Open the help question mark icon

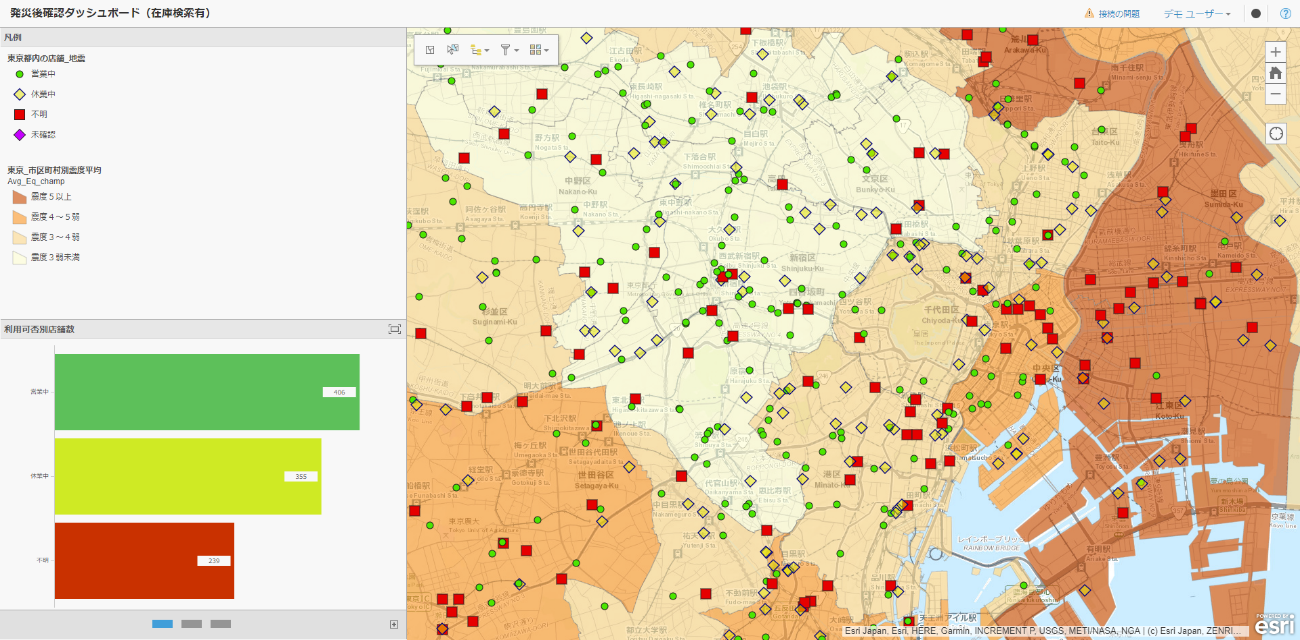tap(1285, 14)
